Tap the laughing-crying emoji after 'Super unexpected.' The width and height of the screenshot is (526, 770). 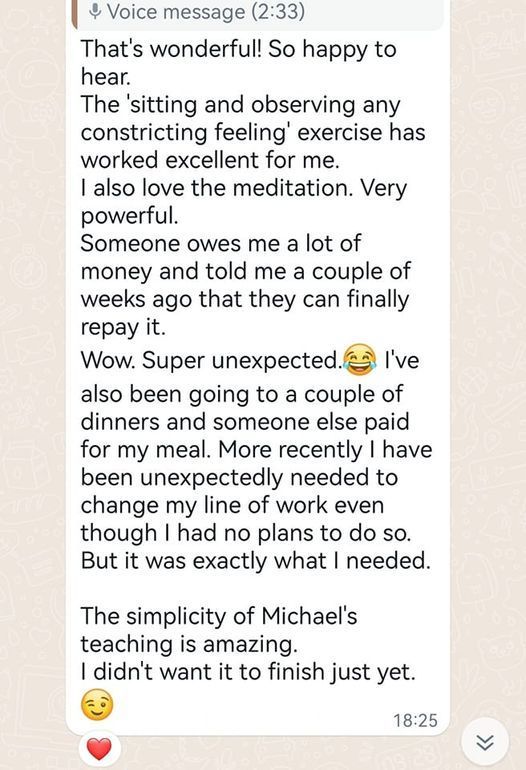(x=360, y=360)
